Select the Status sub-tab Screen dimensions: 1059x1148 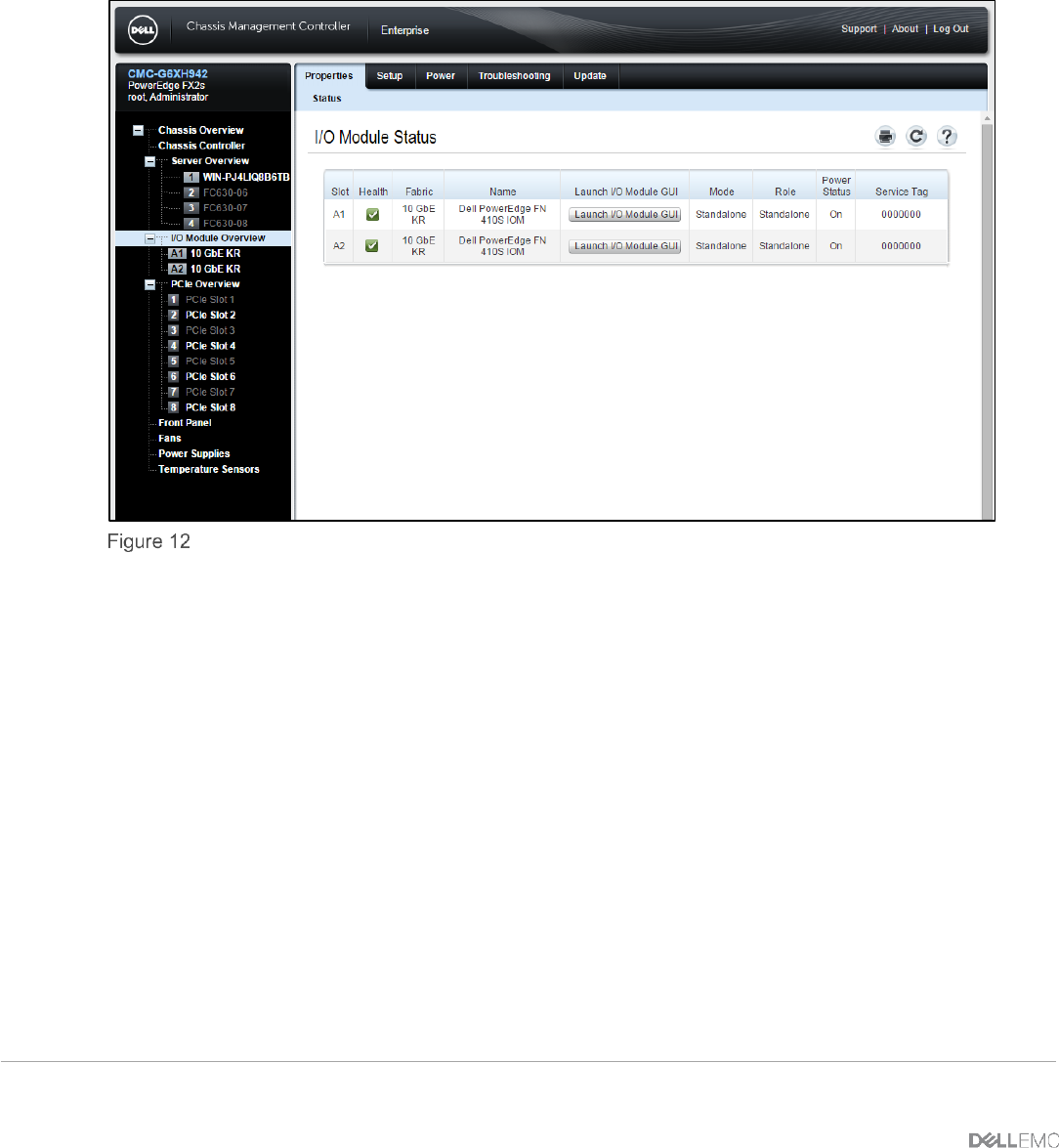click(327, 98)
